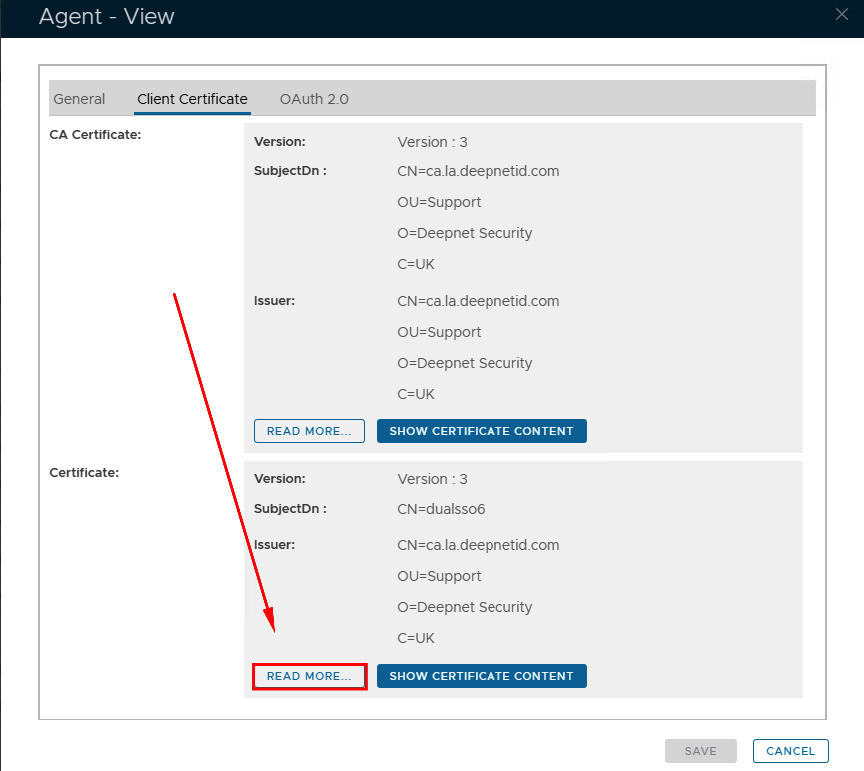864x771 pixels.
Task: Click the Agent - View dialog title
Action: (x=106, y=17)
